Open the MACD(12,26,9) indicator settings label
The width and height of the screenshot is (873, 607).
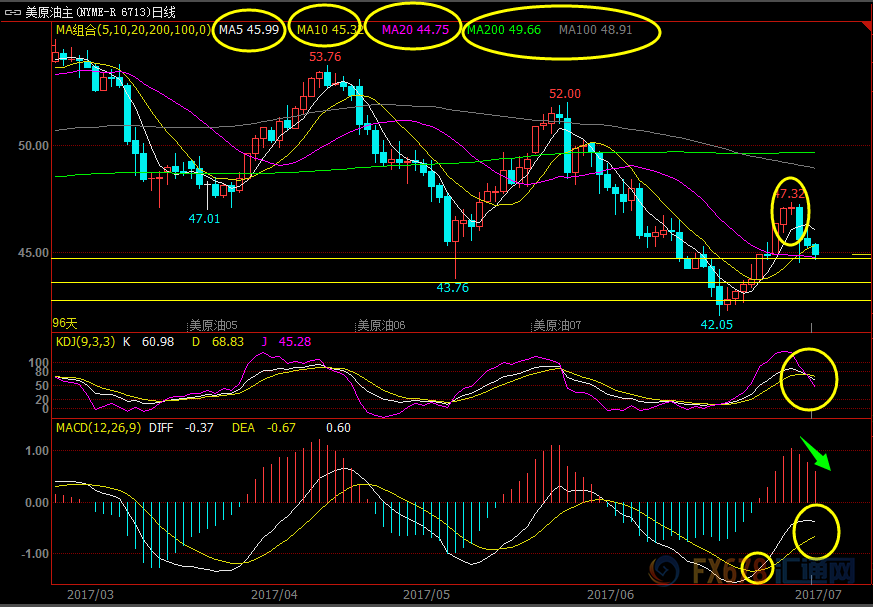[x=95, y=428]
